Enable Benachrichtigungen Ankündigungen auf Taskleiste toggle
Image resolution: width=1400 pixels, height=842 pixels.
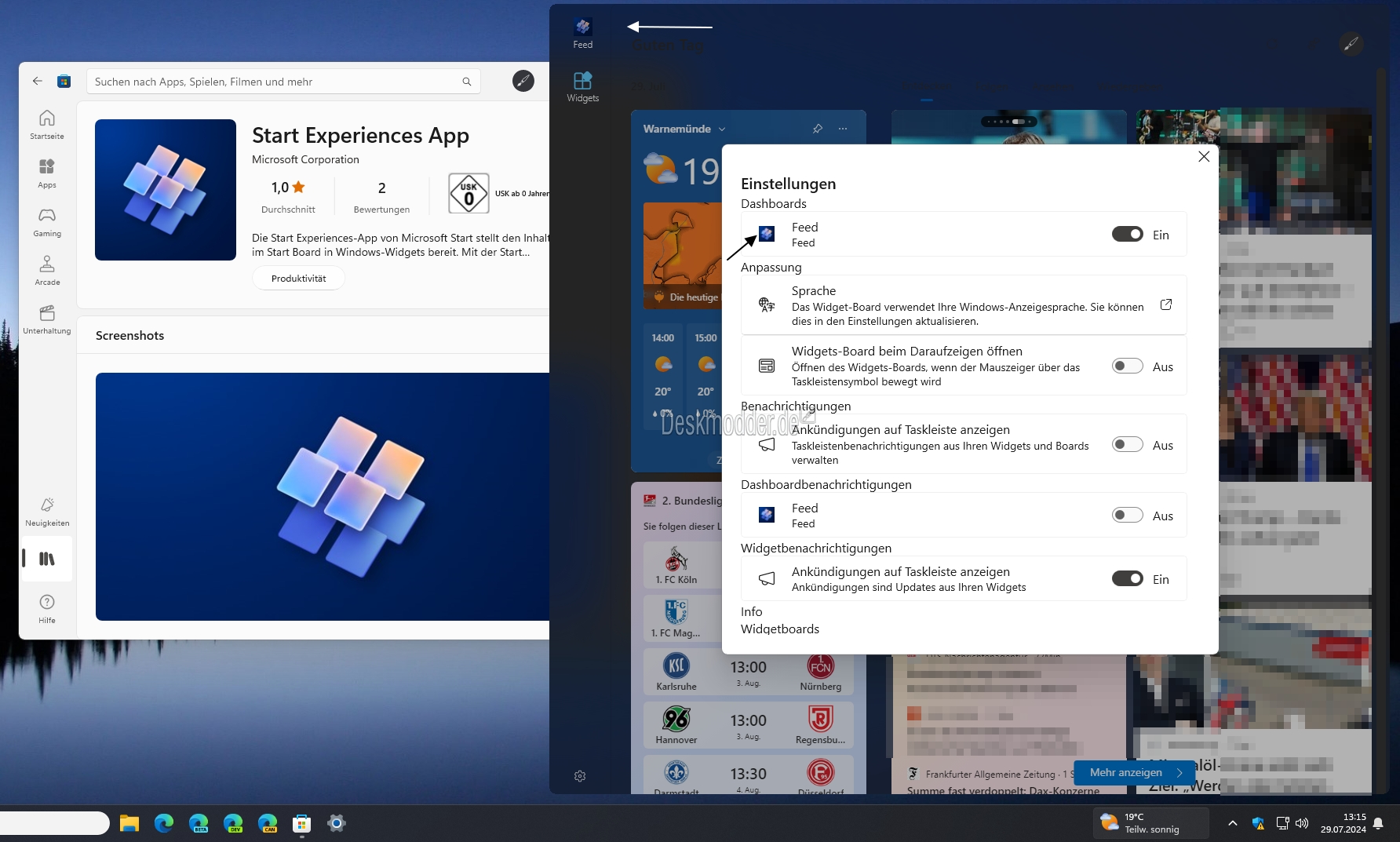(x=1127, y=444)
